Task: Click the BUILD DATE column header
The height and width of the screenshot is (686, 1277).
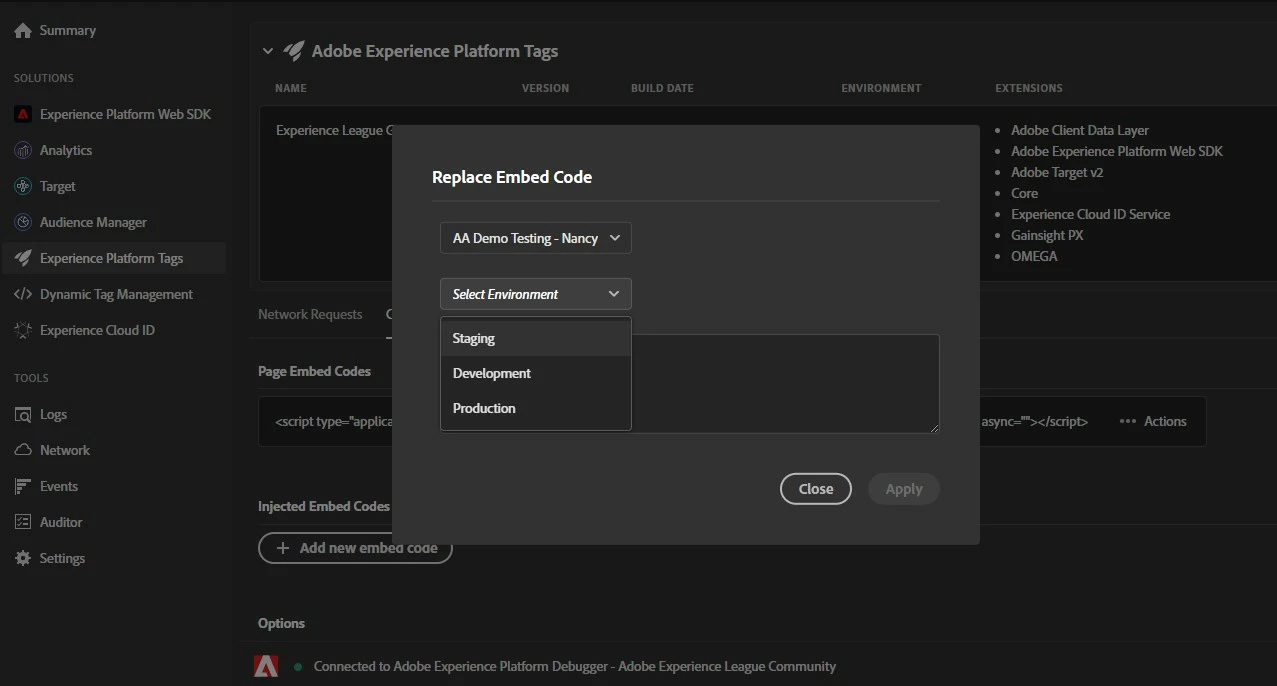Action: coord(662,88)
